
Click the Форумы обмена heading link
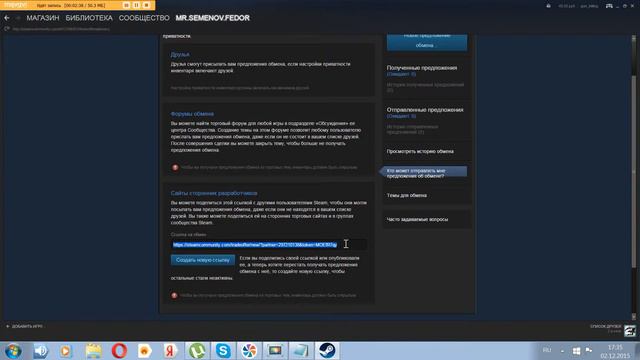click(x=192, y=114)
